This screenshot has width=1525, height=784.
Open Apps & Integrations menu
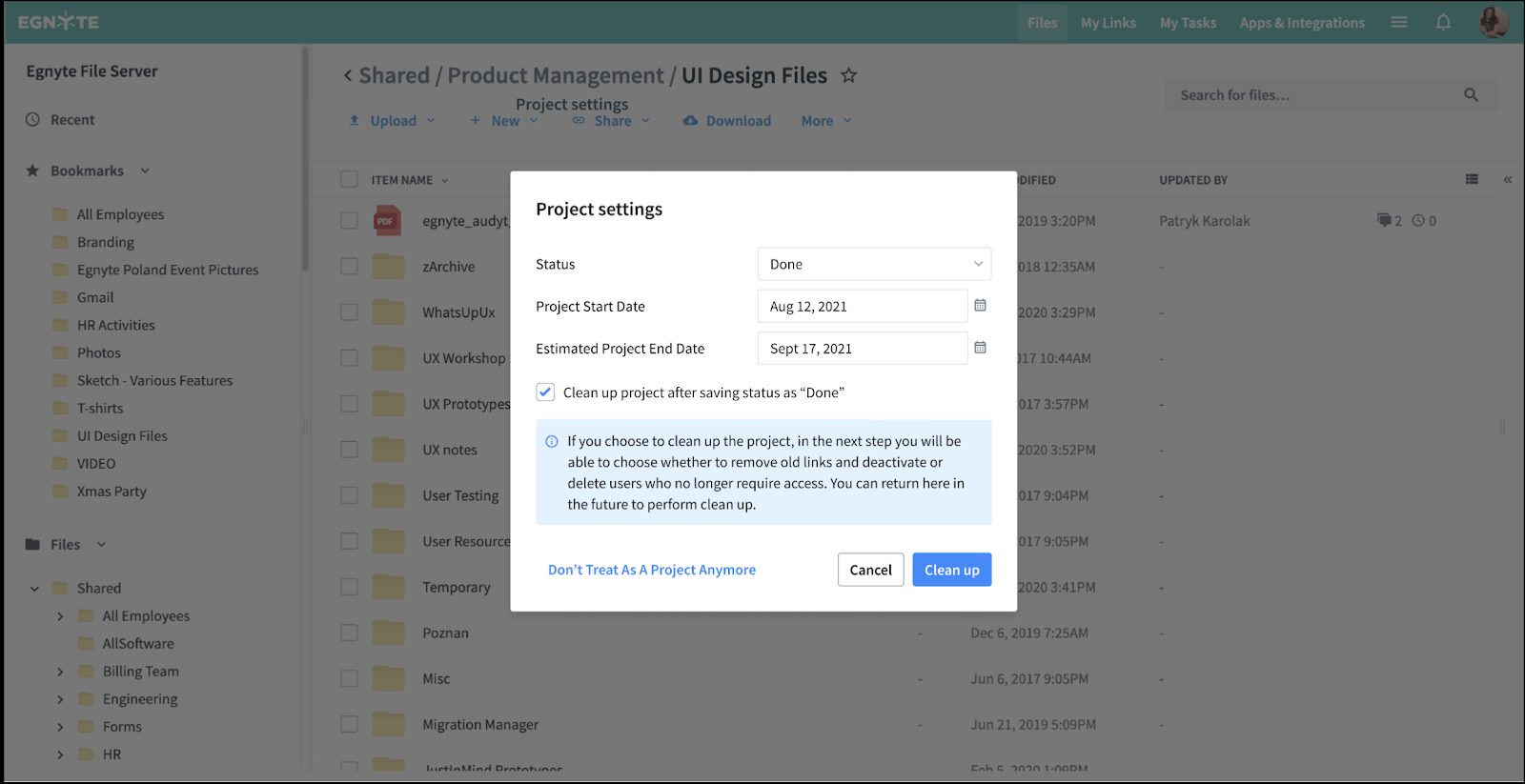pos(1301,23)
